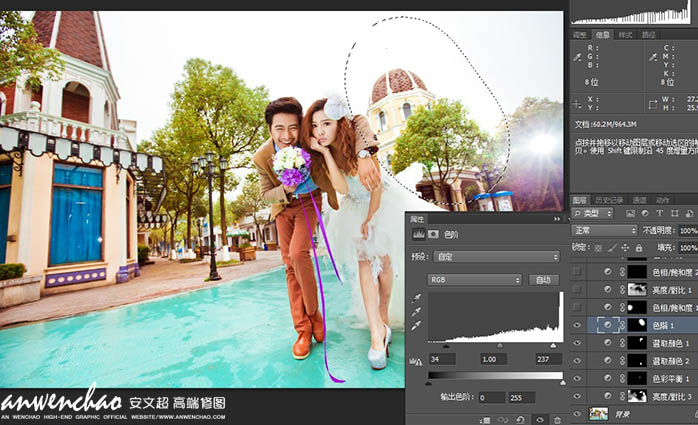Switch to the 样式 tab
This screenshot has width=698, height=425.
pos(625,35)
